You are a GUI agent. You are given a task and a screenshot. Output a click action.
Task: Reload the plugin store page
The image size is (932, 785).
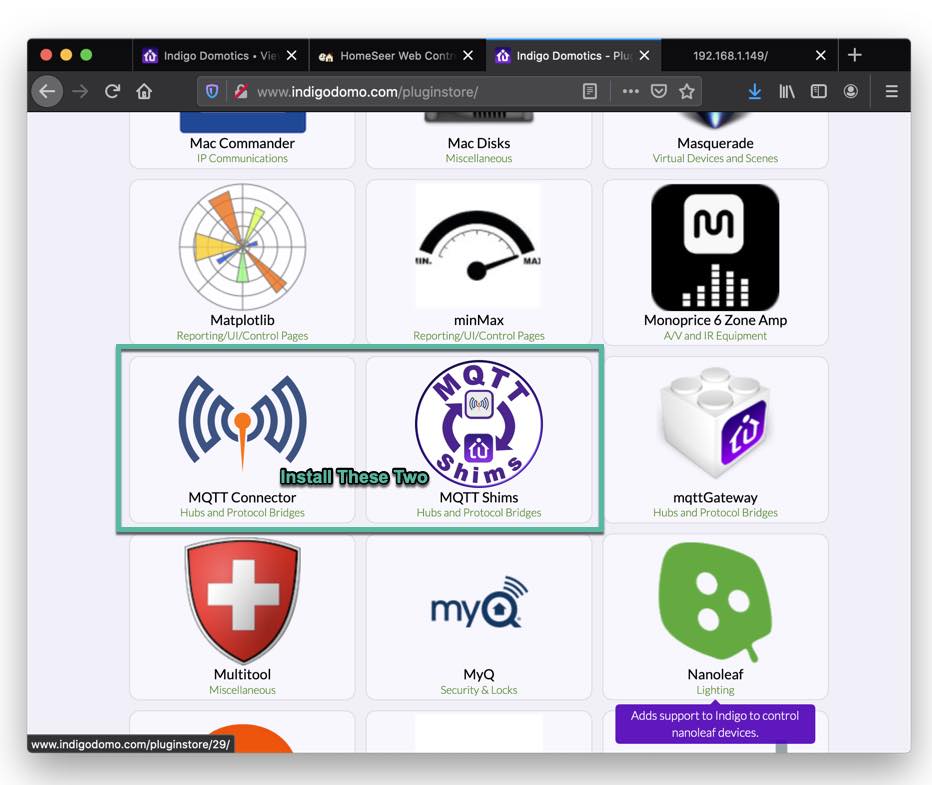(x=112, y=92)
